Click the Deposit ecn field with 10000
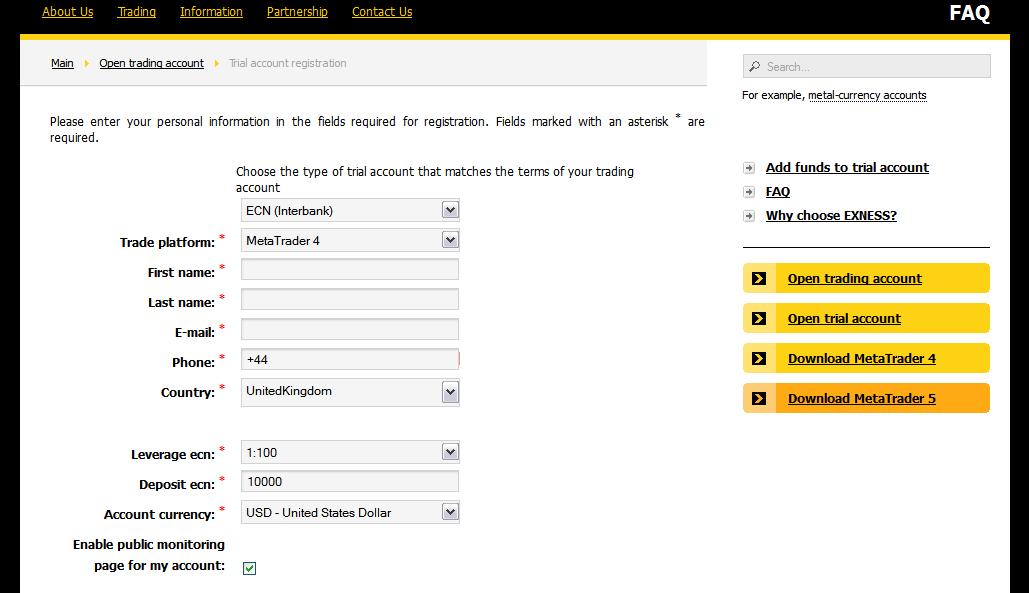 [350, 481]
